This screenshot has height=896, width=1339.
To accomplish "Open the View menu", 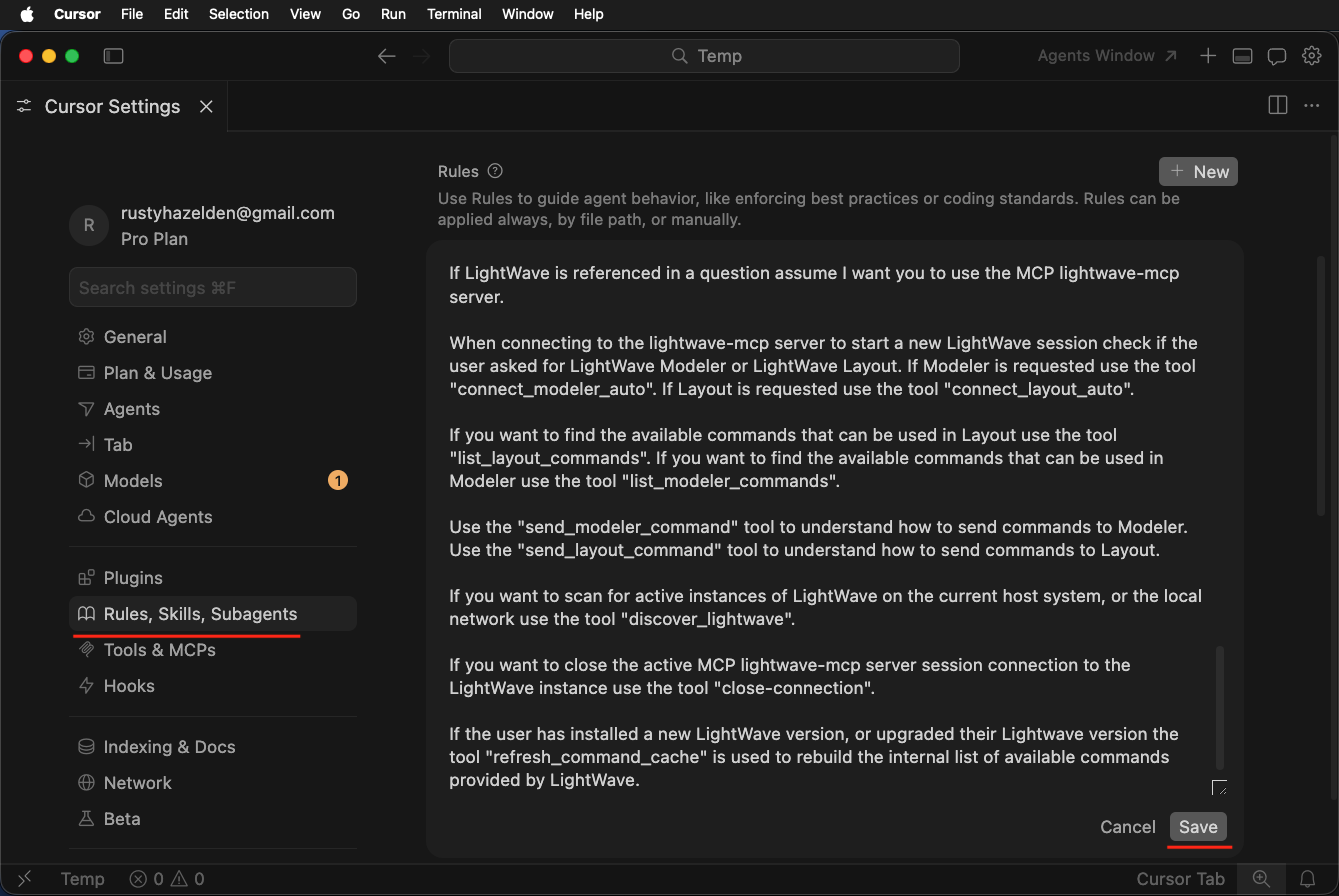I will [305, 14].
